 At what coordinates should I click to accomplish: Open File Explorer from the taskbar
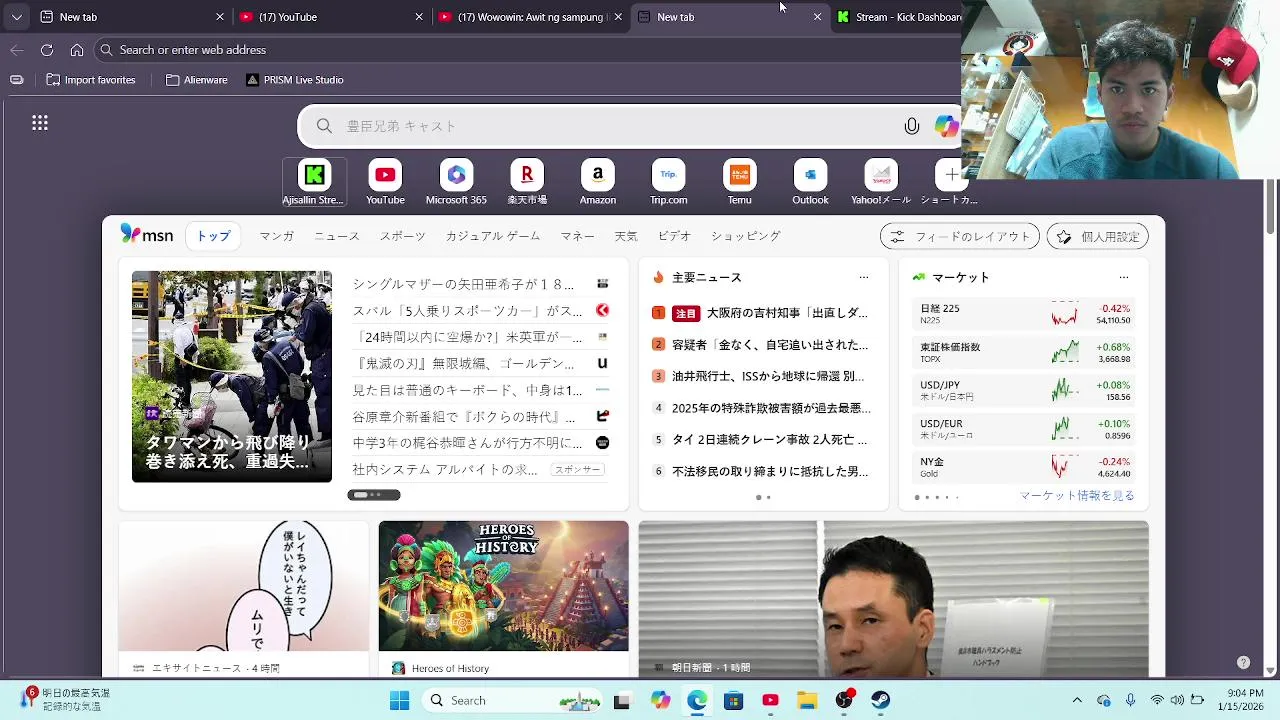[807, 700]
